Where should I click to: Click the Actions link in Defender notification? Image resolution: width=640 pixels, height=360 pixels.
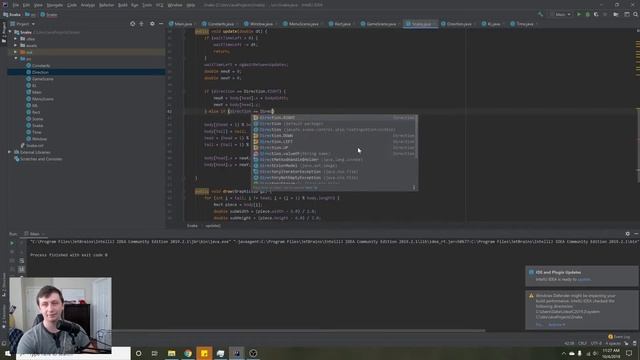click(x=556, y=325)
